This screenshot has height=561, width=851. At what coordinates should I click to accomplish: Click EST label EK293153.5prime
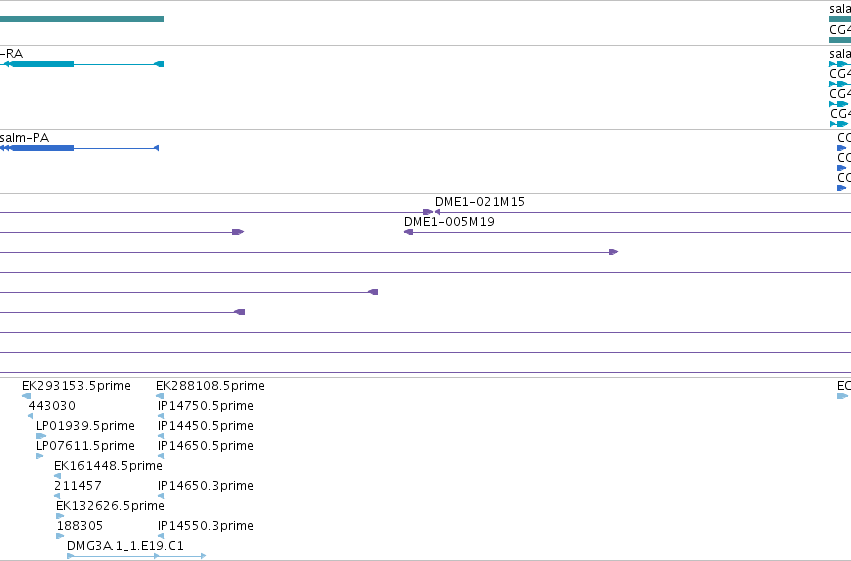tap(77, 386)
